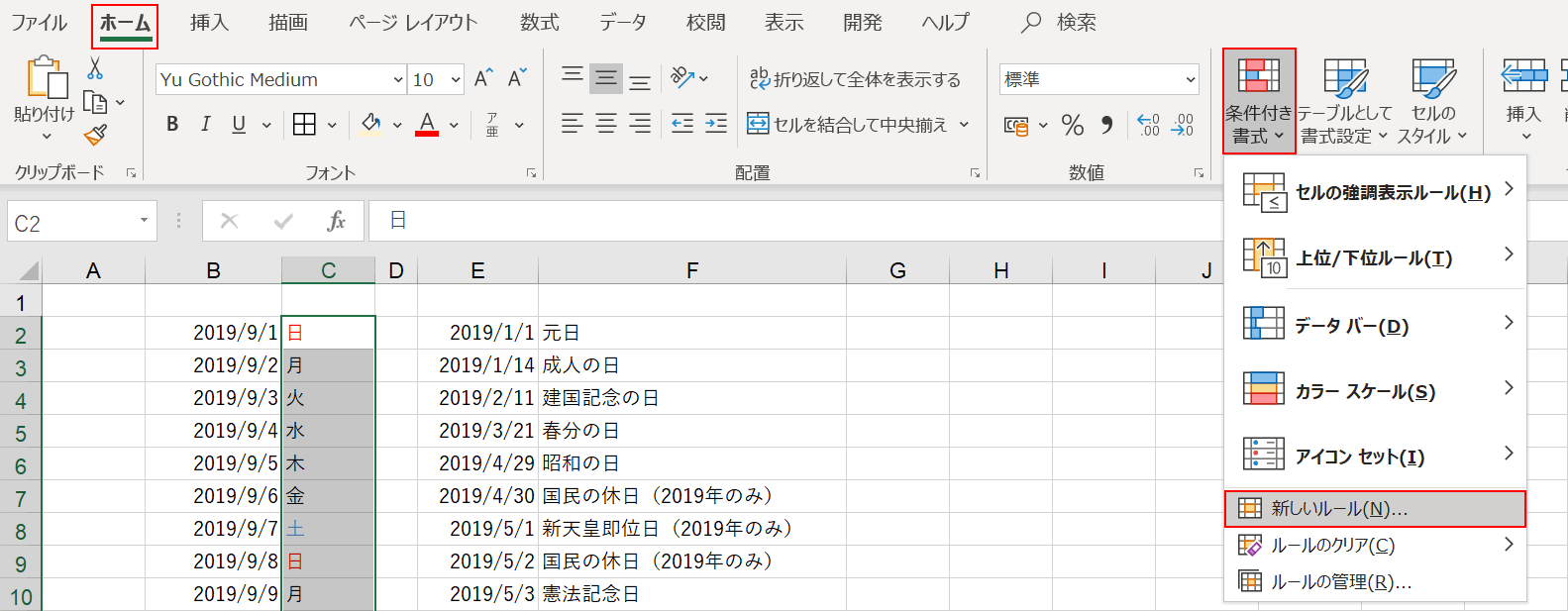Click the Fill Color paint bucket icon

(371, 125)
